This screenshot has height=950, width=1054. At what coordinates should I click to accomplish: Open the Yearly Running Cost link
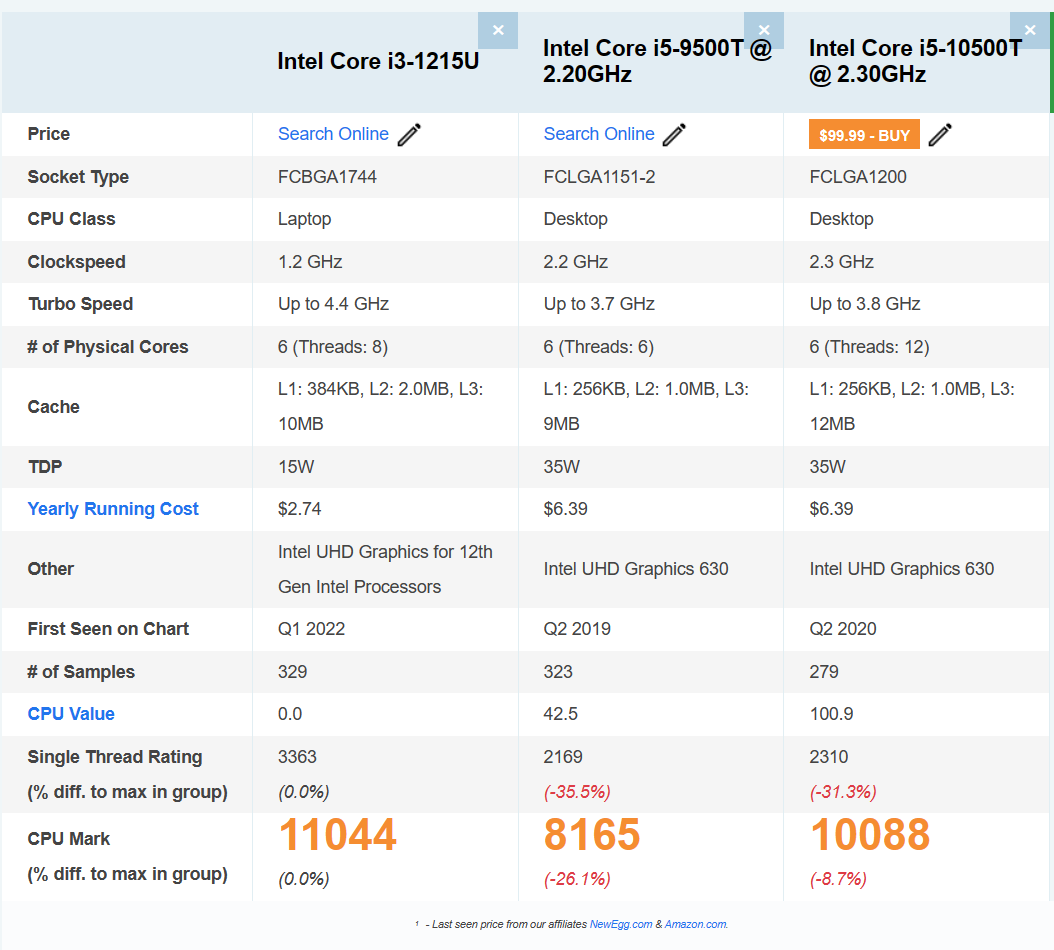113,509
